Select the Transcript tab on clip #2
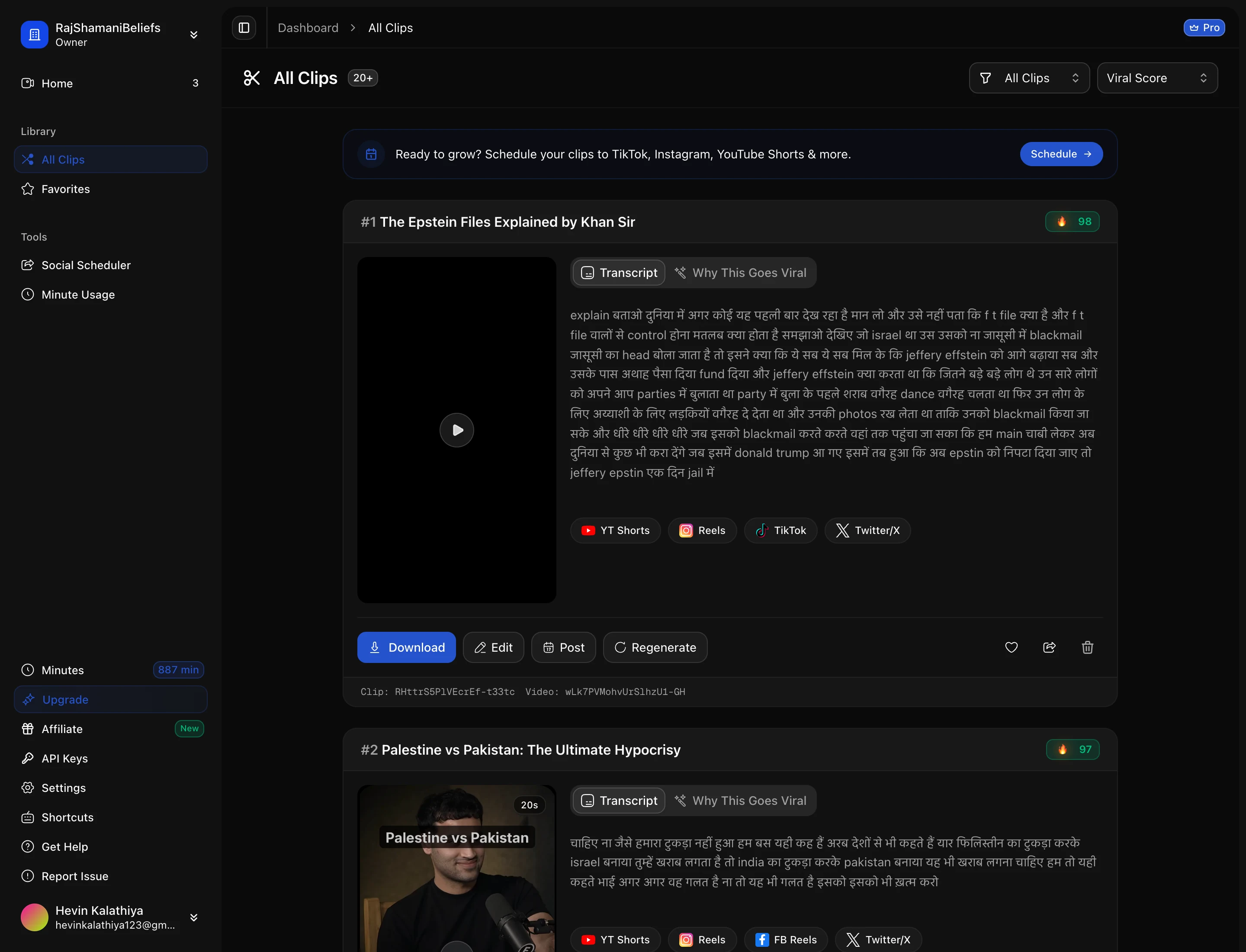The height and width of the screenshot is (952, 1246). (x=619, y=801)
